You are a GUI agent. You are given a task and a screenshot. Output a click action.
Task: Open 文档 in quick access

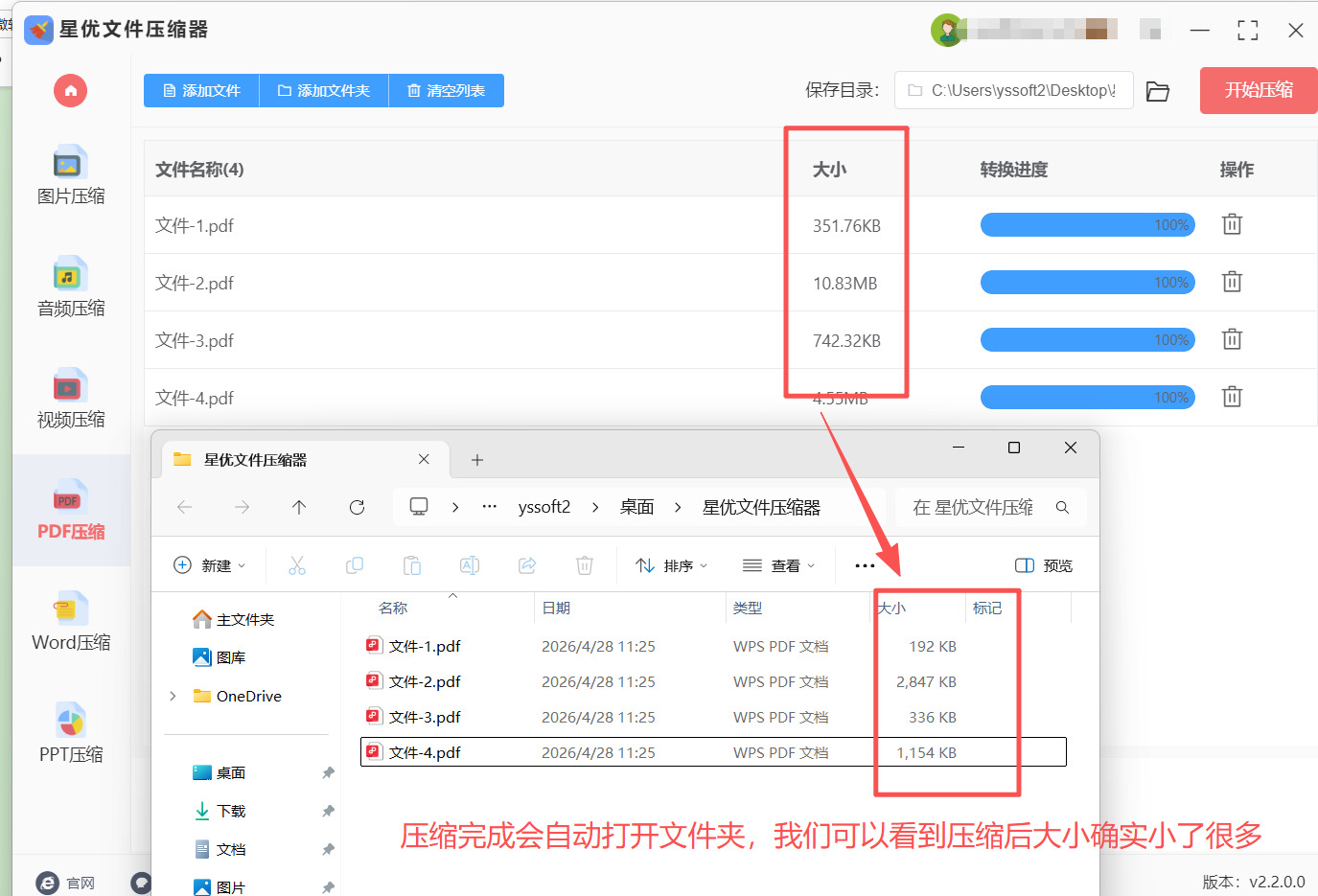point(220,849)
